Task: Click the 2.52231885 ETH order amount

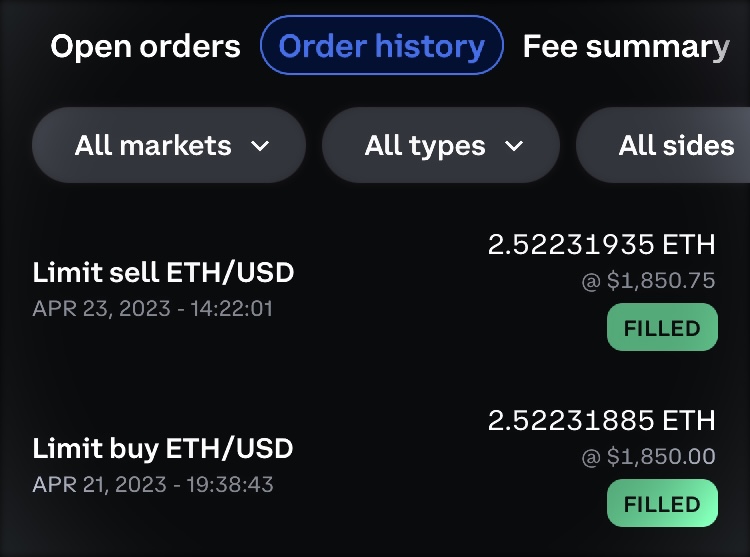Action: coord(602,420)
